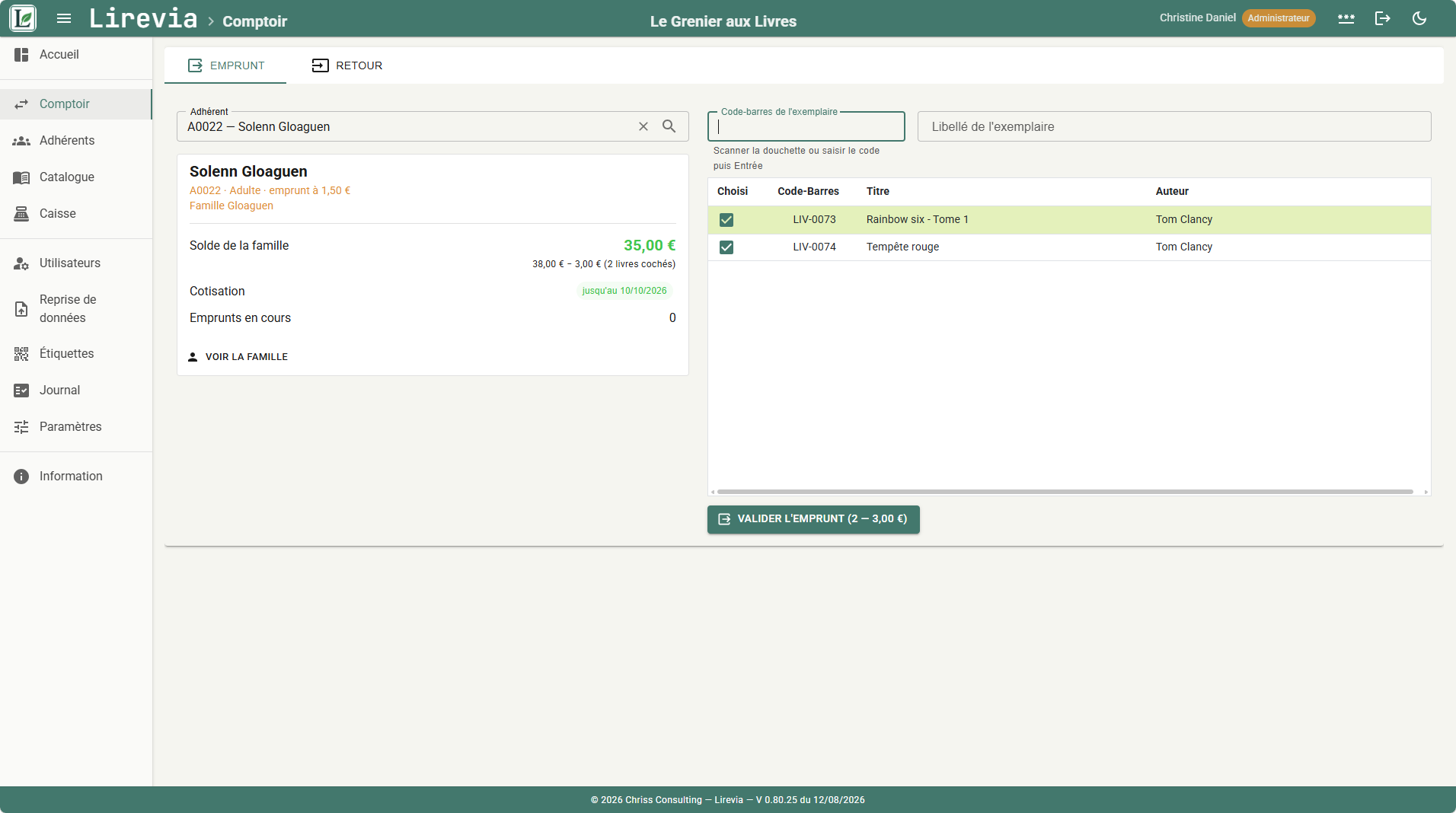This screenshot has width=1456, height=813.
Task: Click the title Tempête rouge
Action: (x=902, y=247)
